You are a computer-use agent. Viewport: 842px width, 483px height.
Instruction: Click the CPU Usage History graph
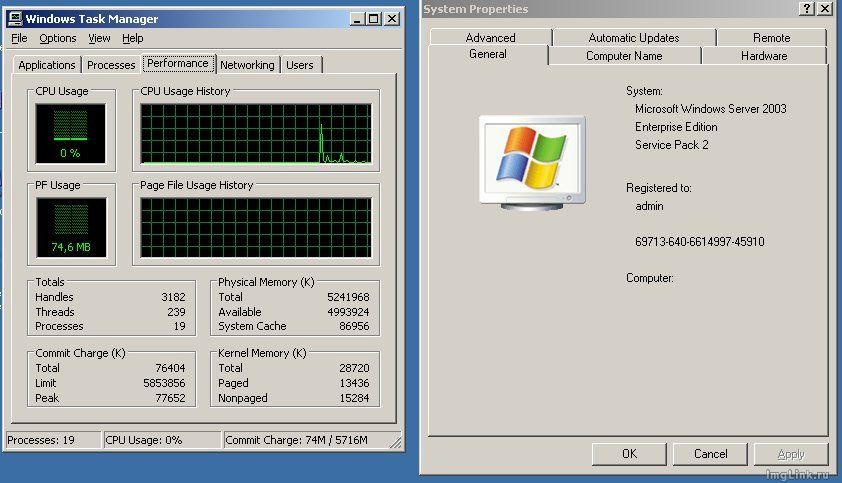point(256,133)
